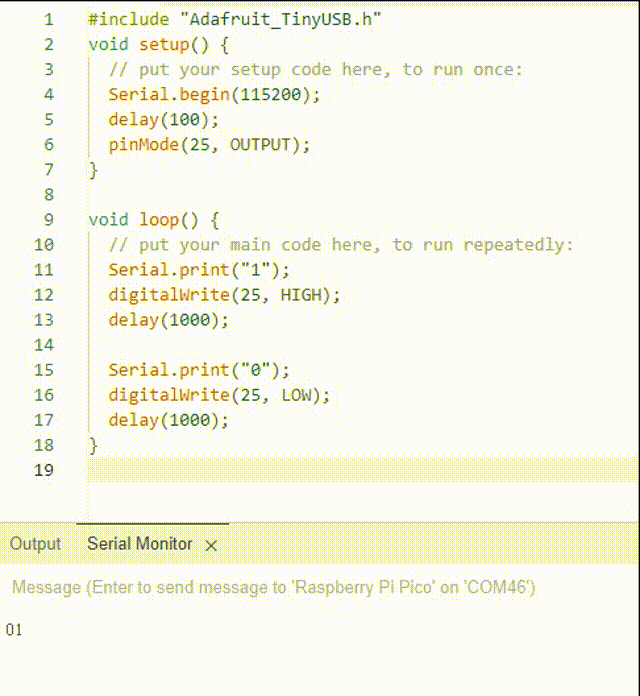Click the closing brace on line 7

tap(93, 170)
